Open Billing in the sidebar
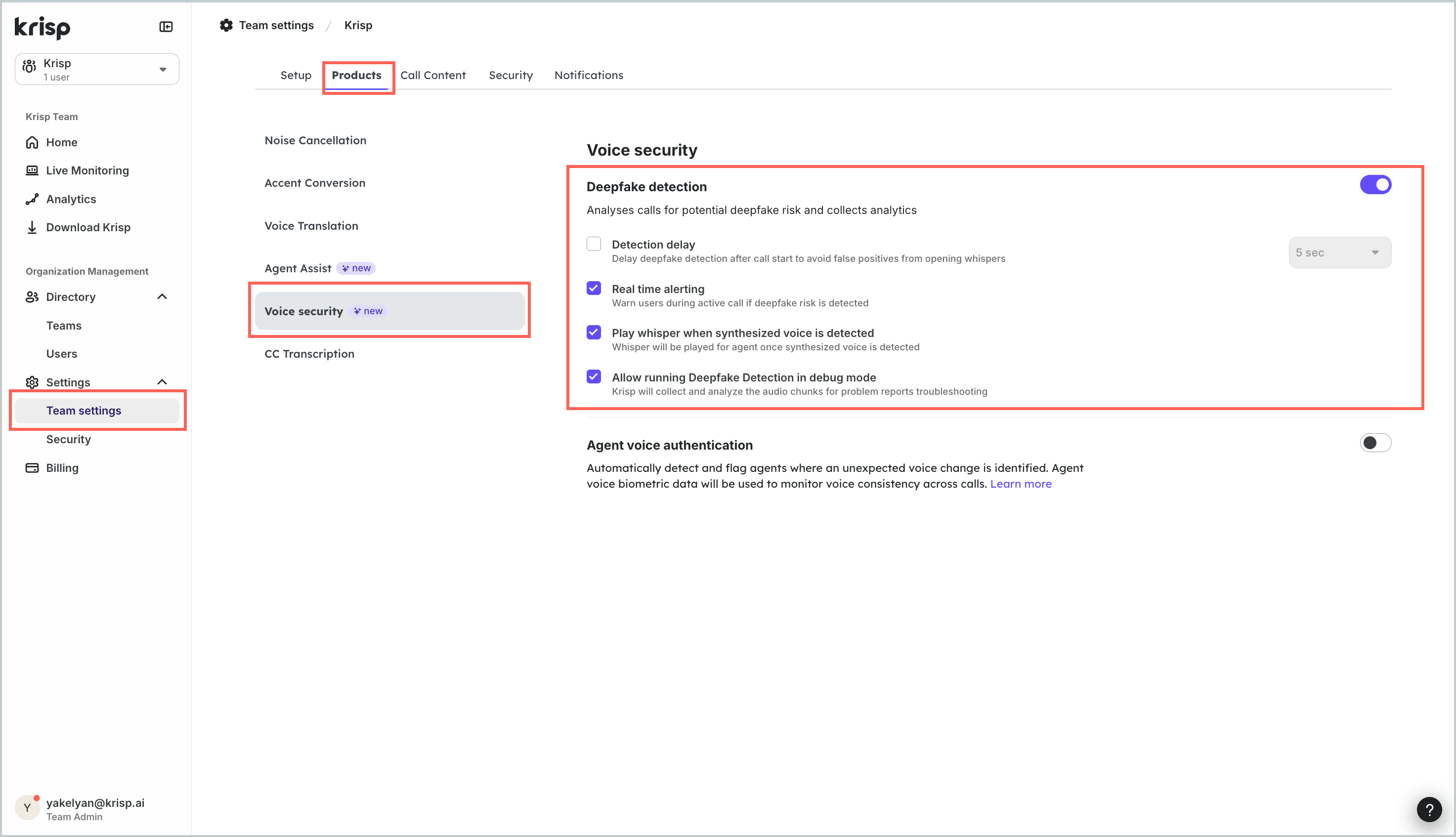Image resolution: width=1456 pixels, height=837 pixels. (x=62, y=468)
